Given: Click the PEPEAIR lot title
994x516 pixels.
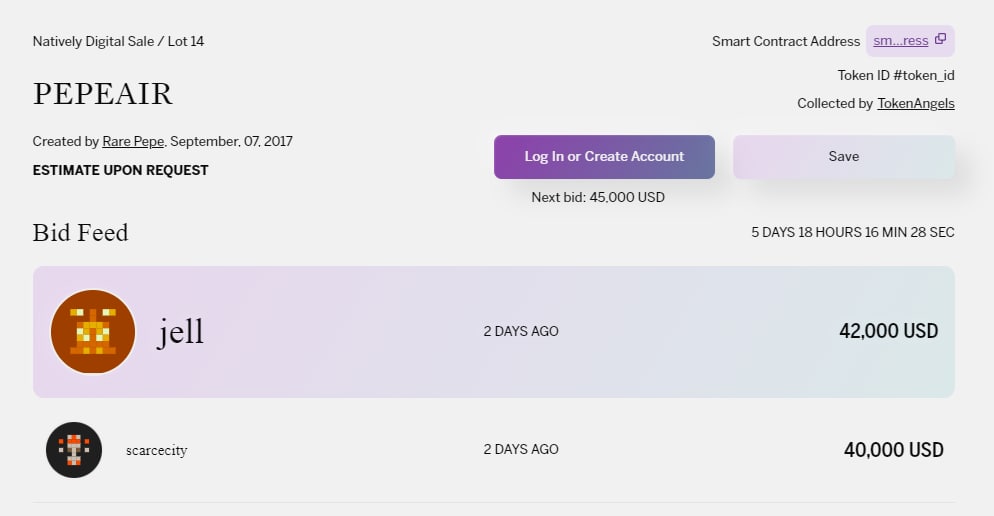Looking at the screenshot, I should [x=103, y=94].
